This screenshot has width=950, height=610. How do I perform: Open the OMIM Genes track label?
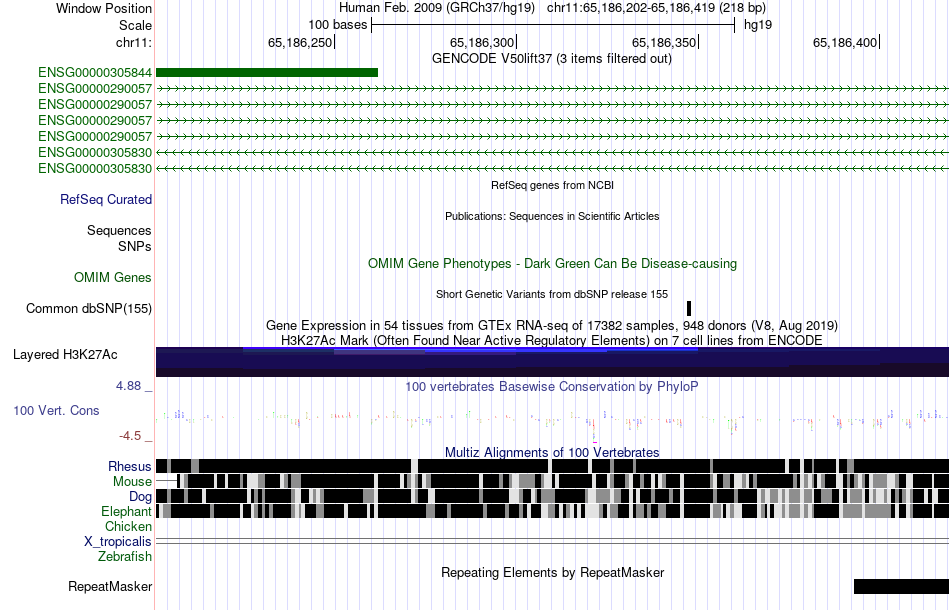pos(113,277)
